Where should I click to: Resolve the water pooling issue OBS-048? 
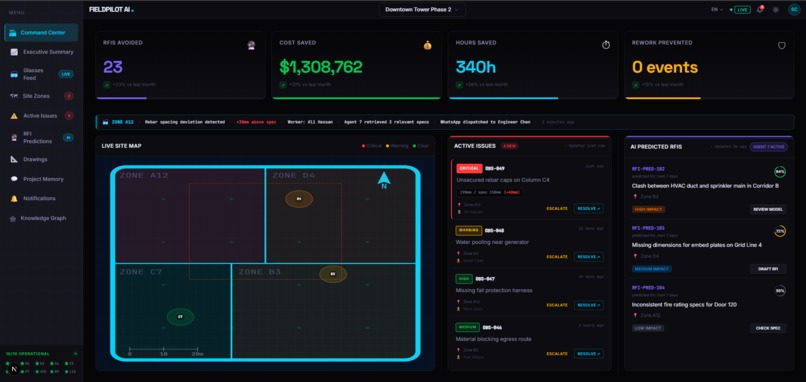coord(589,257)
